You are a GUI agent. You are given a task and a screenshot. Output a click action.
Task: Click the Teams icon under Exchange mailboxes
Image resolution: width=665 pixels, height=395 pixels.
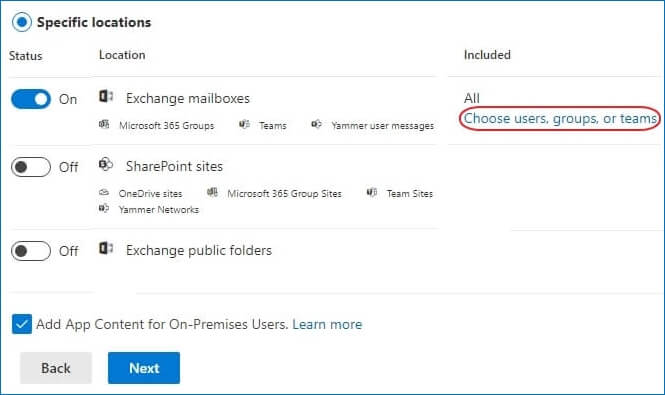[244, 124]
